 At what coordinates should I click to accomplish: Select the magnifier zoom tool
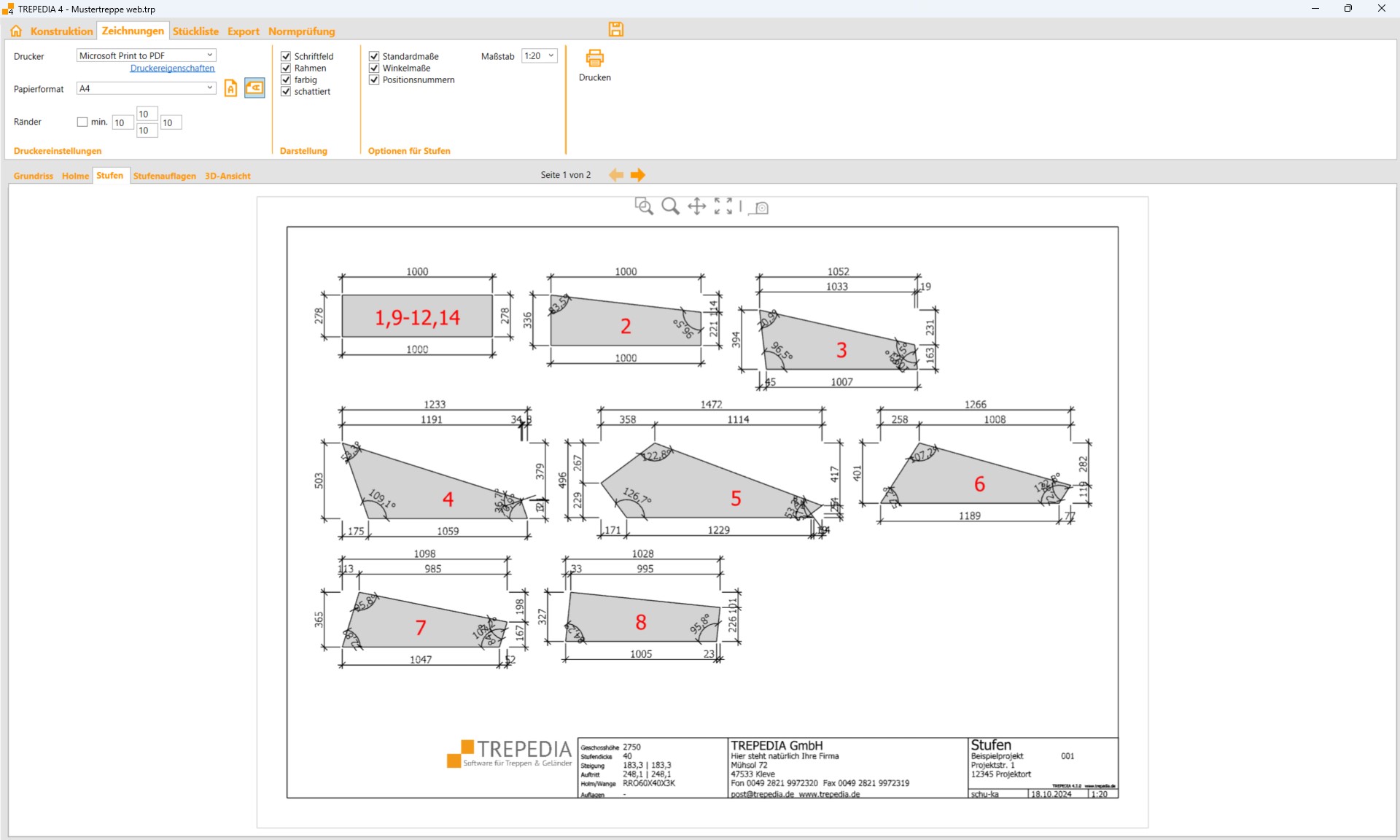pyautogui.click(x=670, y=206)
